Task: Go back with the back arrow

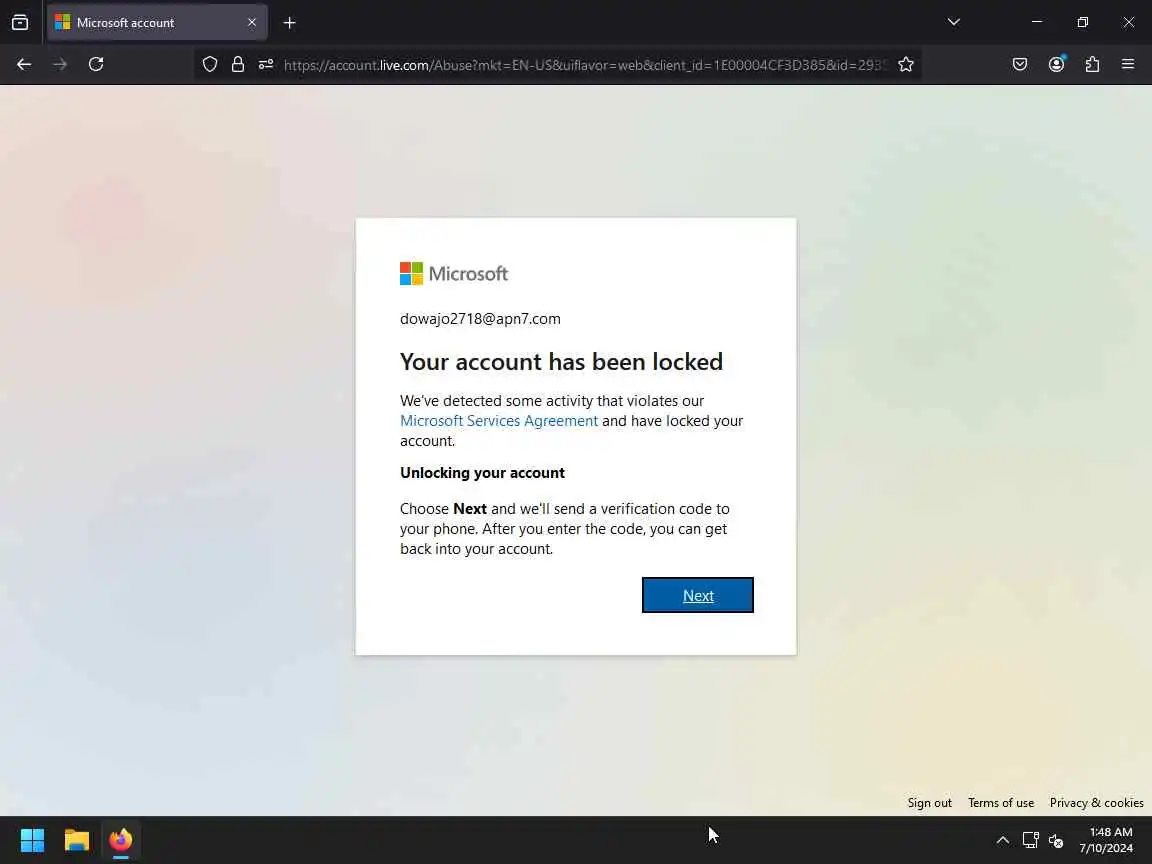Action: pos(24,65)
